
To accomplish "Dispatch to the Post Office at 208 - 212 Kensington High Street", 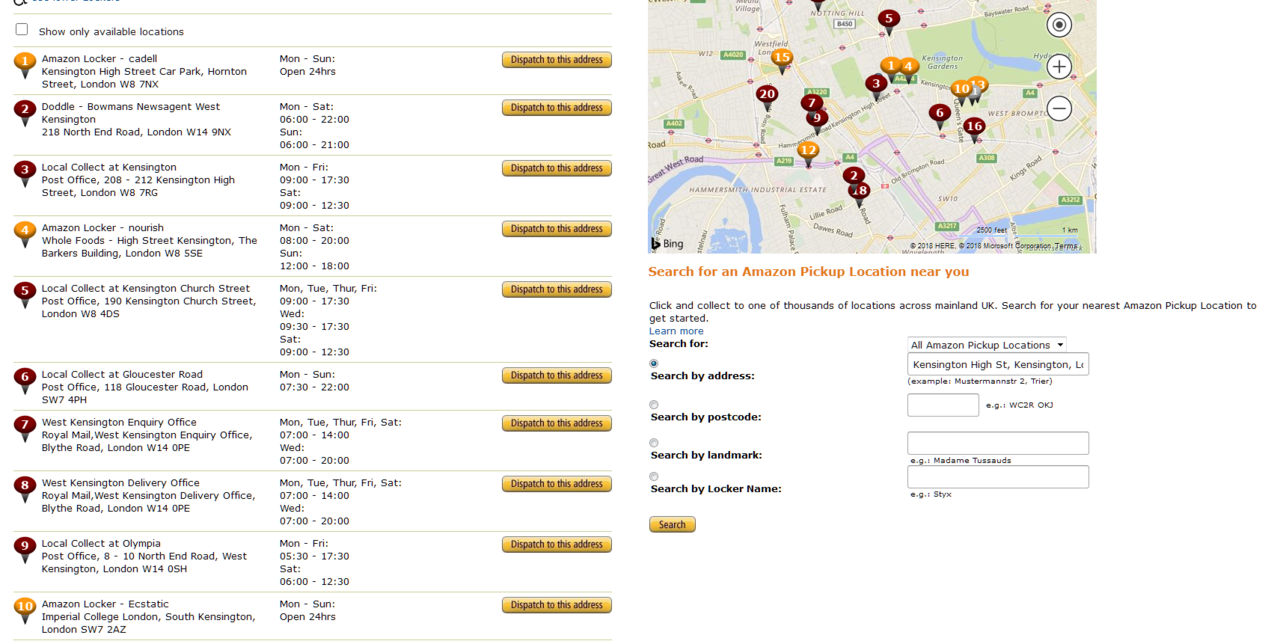I will tap(557, 169).
